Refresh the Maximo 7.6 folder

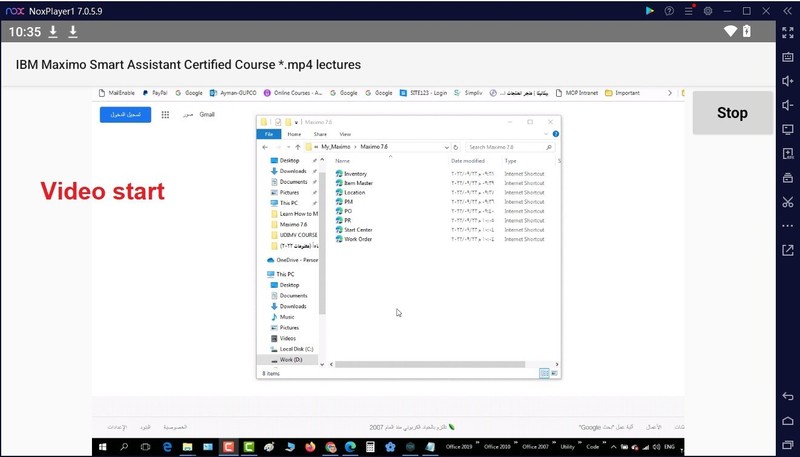(x=456, y=147)
